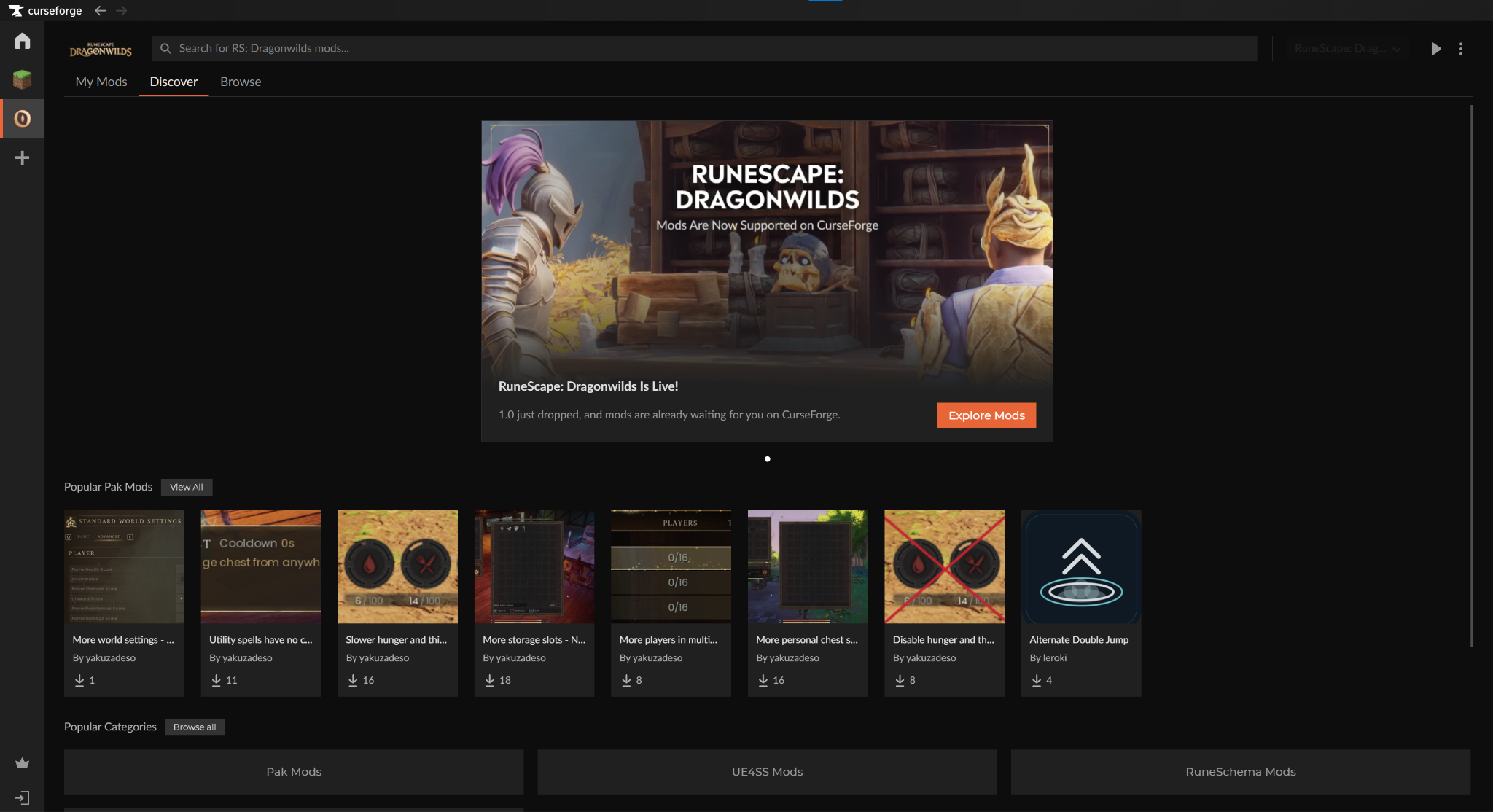Screen dimensions: 1493x812
Task: Click author name 'By leroki'
Action: (x=1048, y=658)
